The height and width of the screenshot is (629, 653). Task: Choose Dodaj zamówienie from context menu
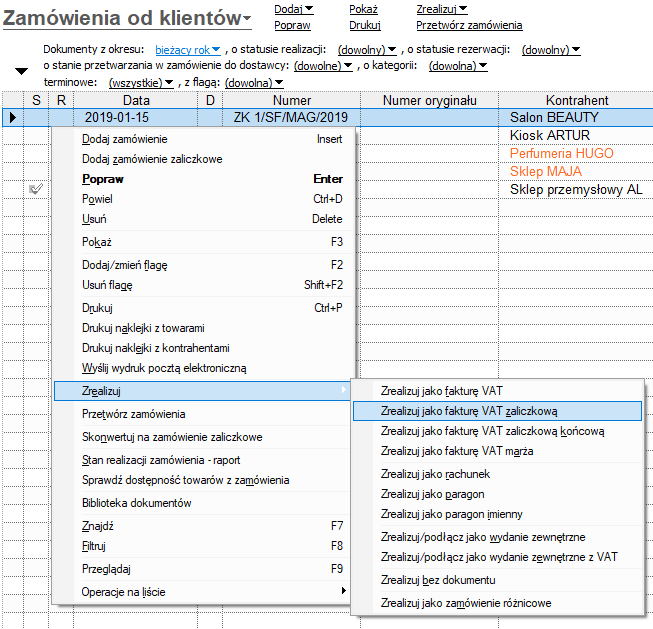tap(204, 139)
